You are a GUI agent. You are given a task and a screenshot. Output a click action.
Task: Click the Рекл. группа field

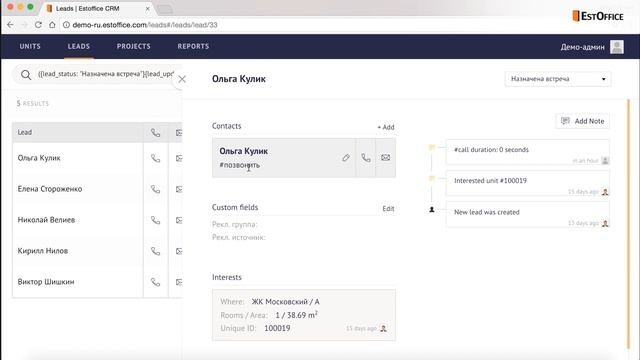pyautogui.click(x=235, y=224)
